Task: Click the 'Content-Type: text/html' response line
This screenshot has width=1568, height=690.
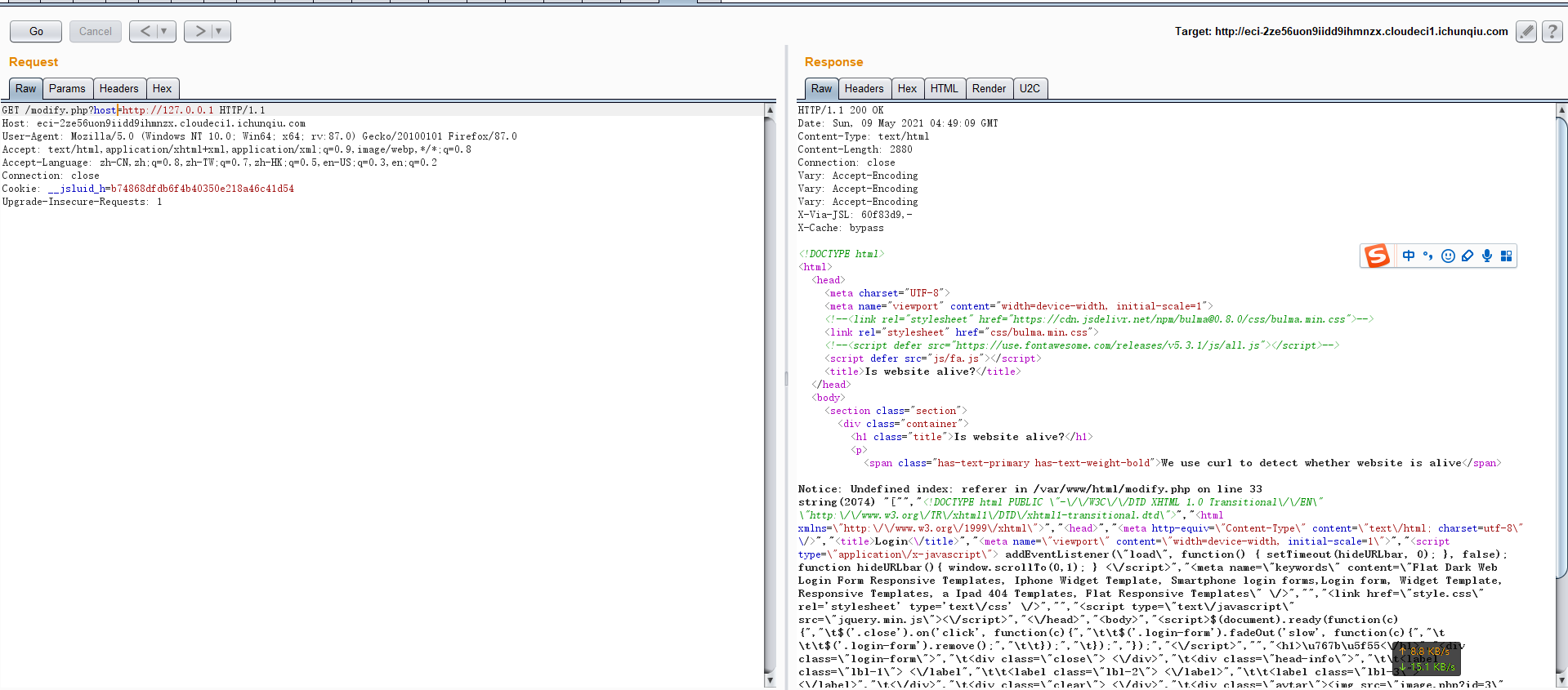Action: 863,136
